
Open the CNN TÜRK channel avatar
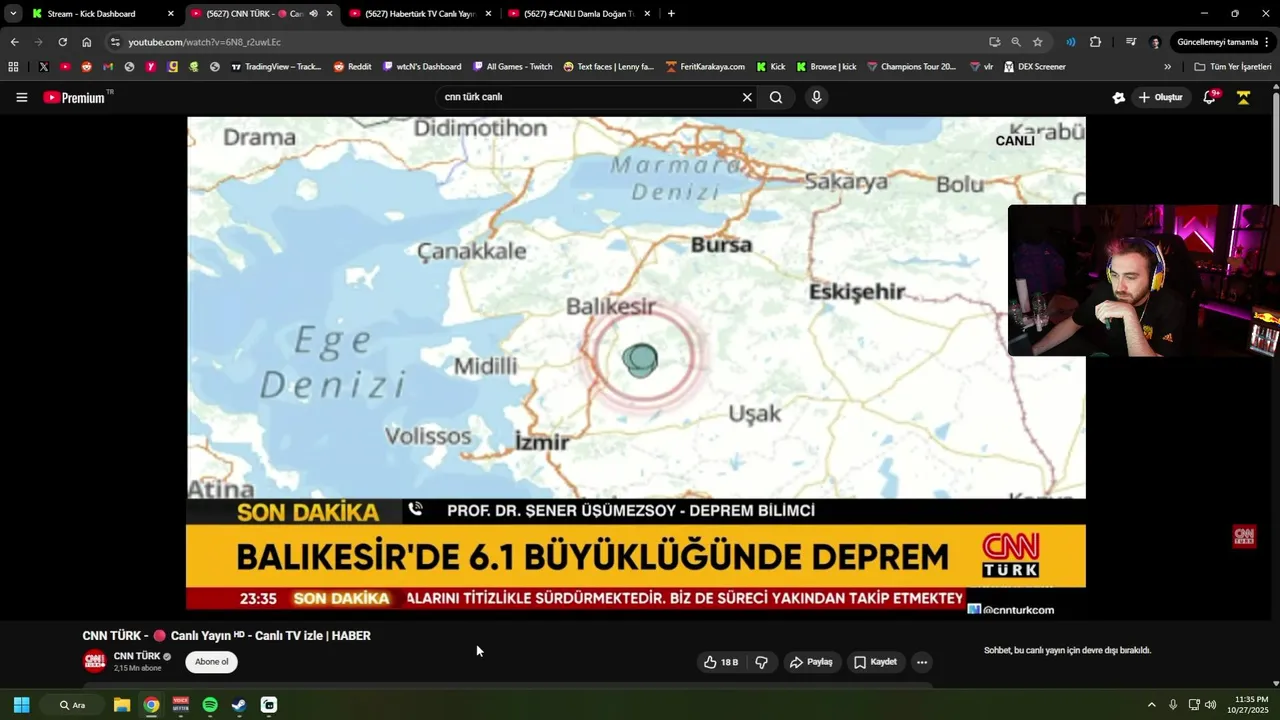(x=94, y=661)
